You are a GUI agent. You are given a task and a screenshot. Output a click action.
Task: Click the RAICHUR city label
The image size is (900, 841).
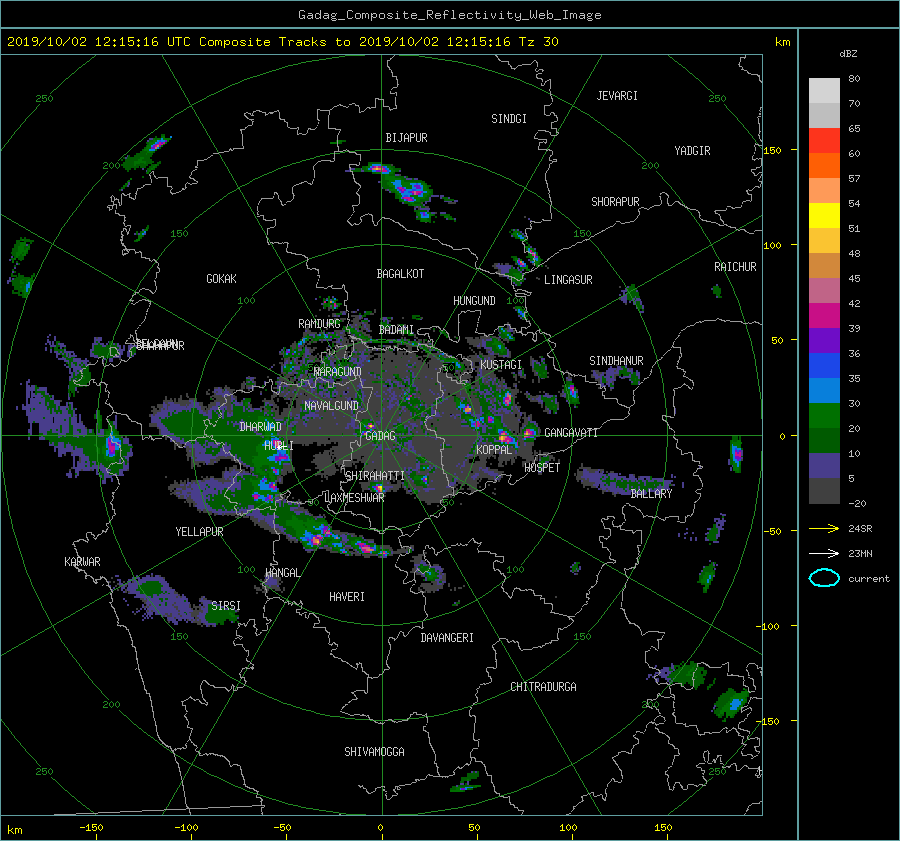click(735, 267)
